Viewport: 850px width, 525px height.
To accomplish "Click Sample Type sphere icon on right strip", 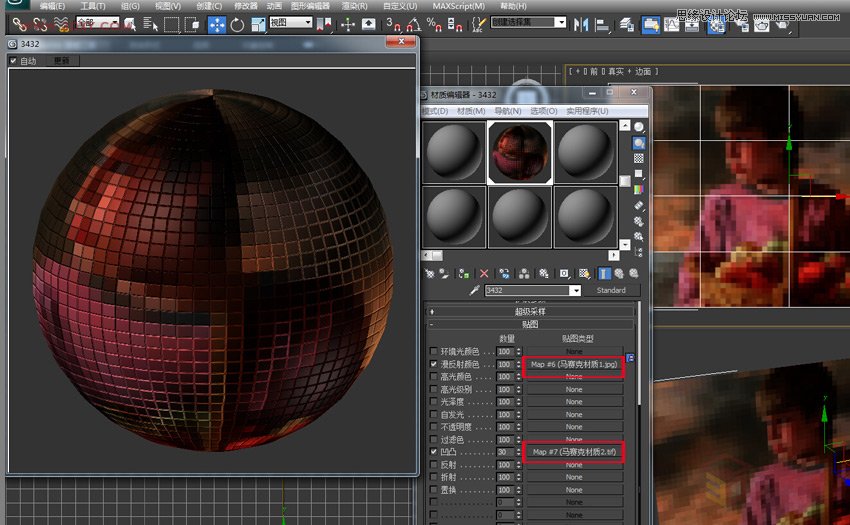I will [x=639, y=127].
